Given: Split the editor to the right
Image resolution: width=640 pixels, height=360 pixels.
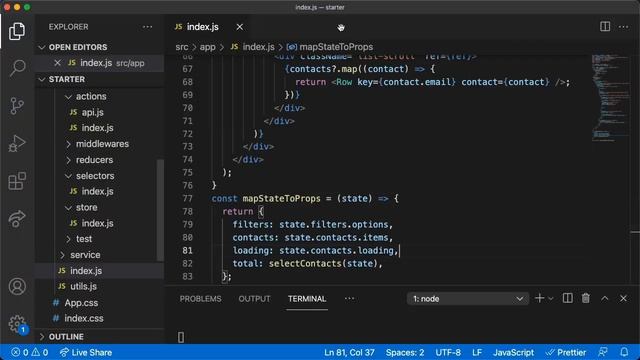Looking at the screenshot, I should (x=605, y=27).
